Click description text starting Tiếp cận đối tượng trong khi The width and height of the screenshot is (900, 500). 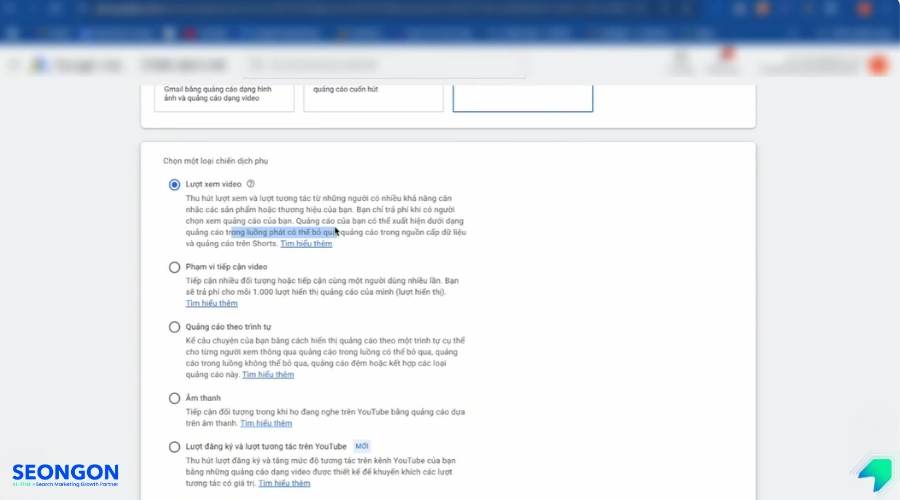[325, 417]
